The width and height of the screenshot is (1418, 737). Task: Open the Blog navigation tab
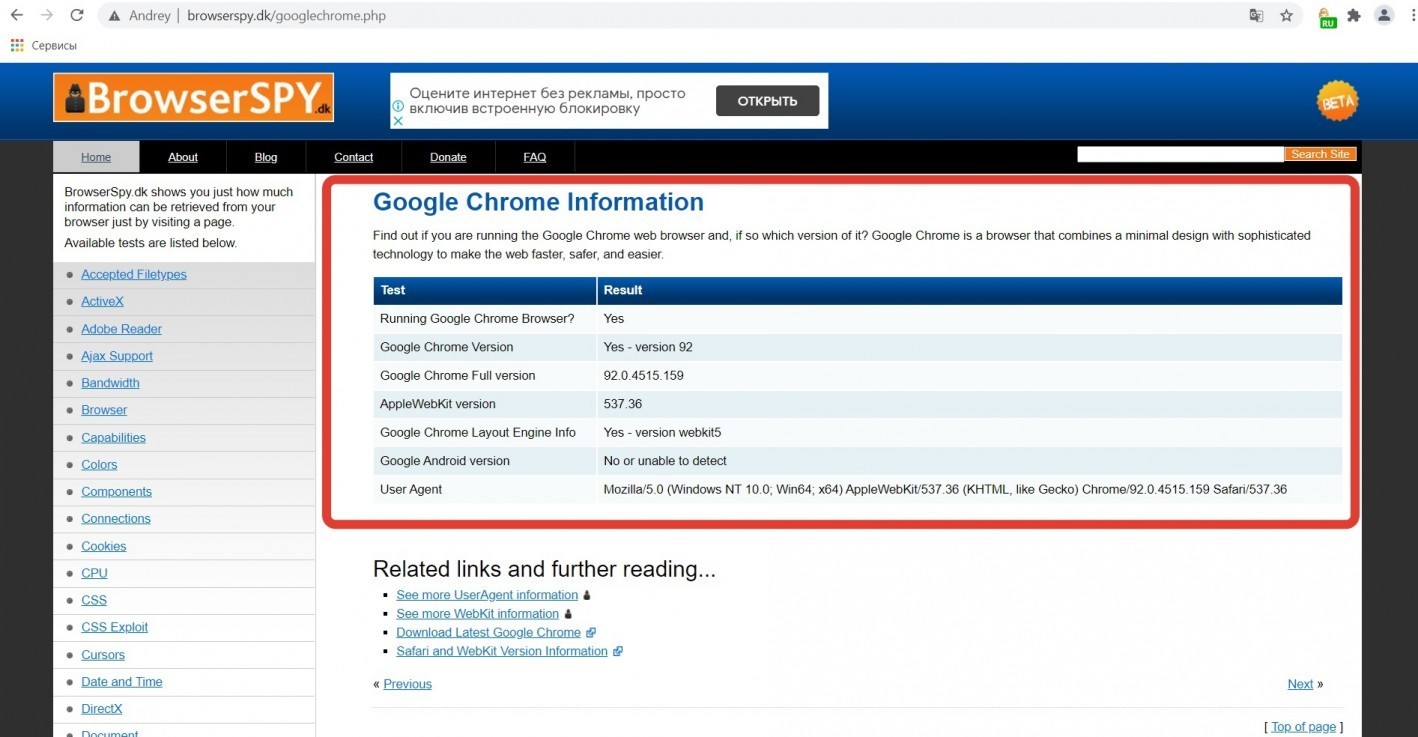click(266, 157)
